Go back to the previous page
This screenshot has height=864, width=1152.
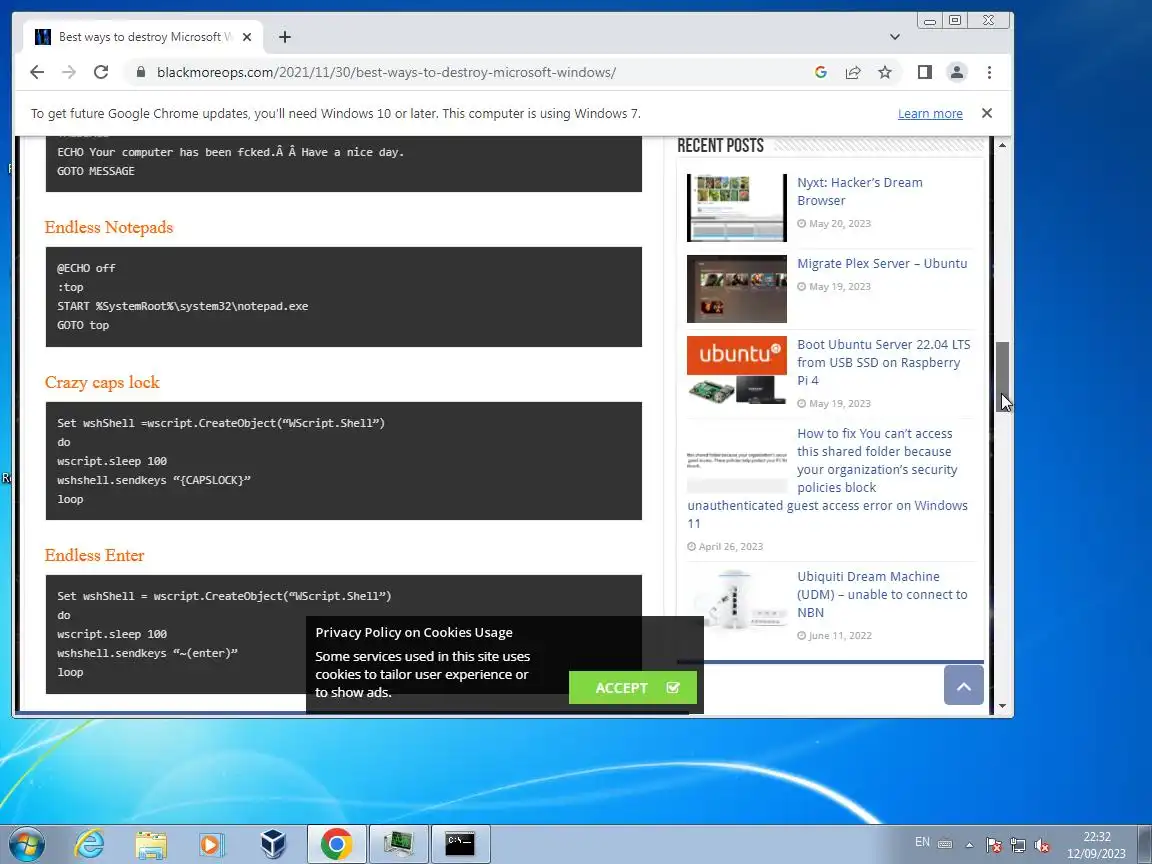coord(37,72)
